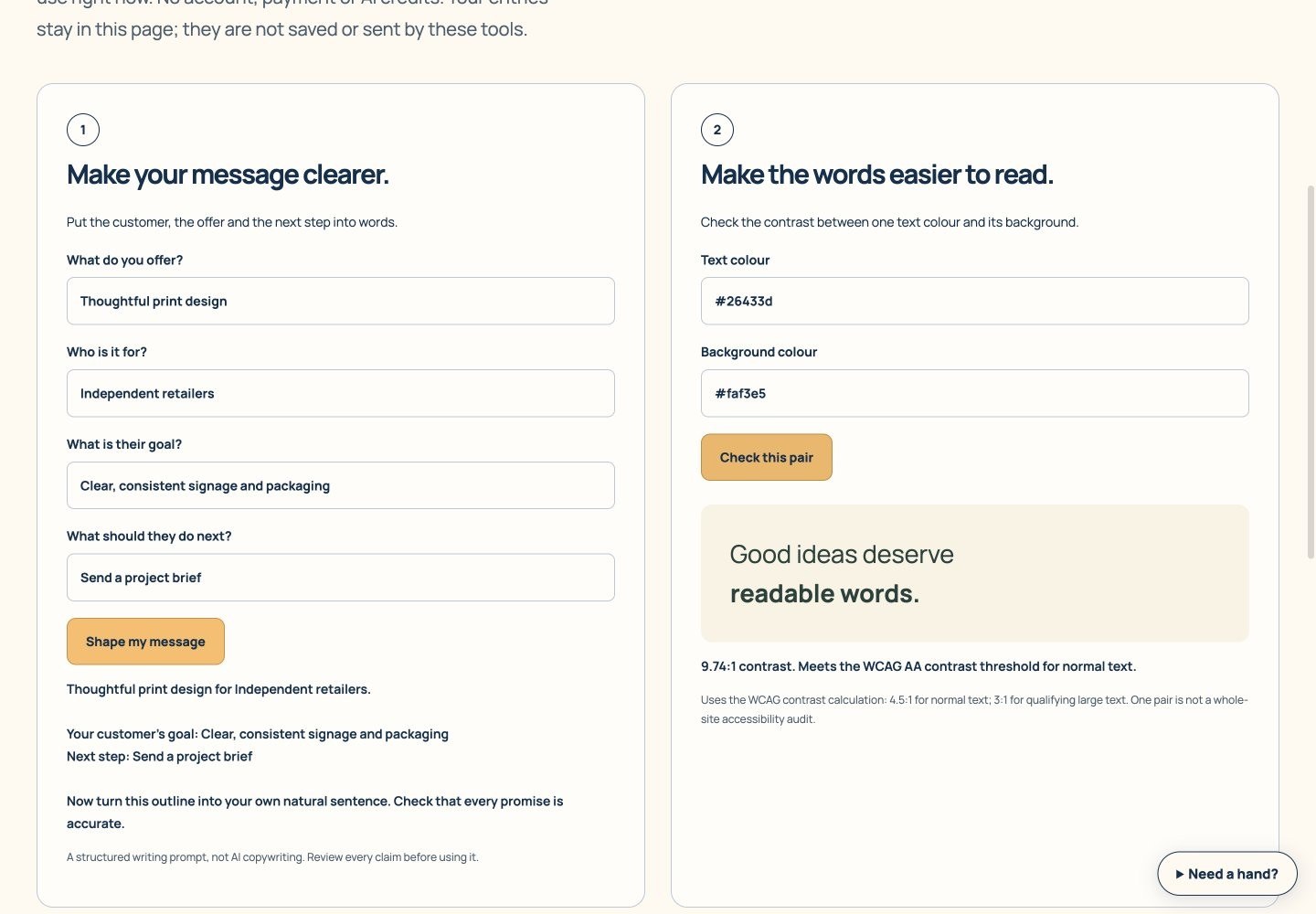1316x914 pixels.
Task: Click the "Your customer's goal" output line
Action: click(x=258, y=734)
